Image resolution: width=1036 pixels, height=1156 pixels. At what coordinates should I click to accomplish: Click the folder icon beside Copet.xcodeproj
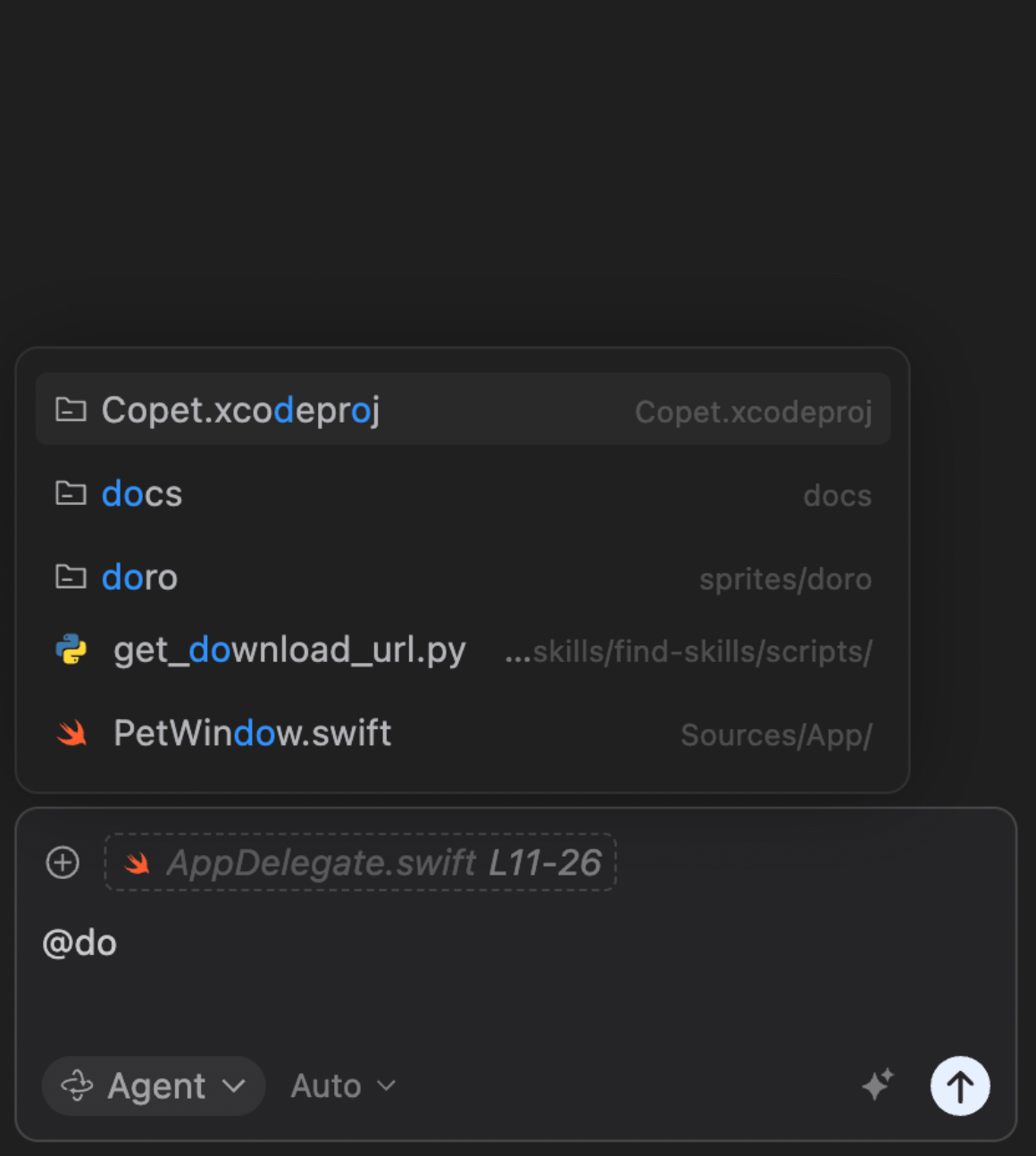point(71,410)
